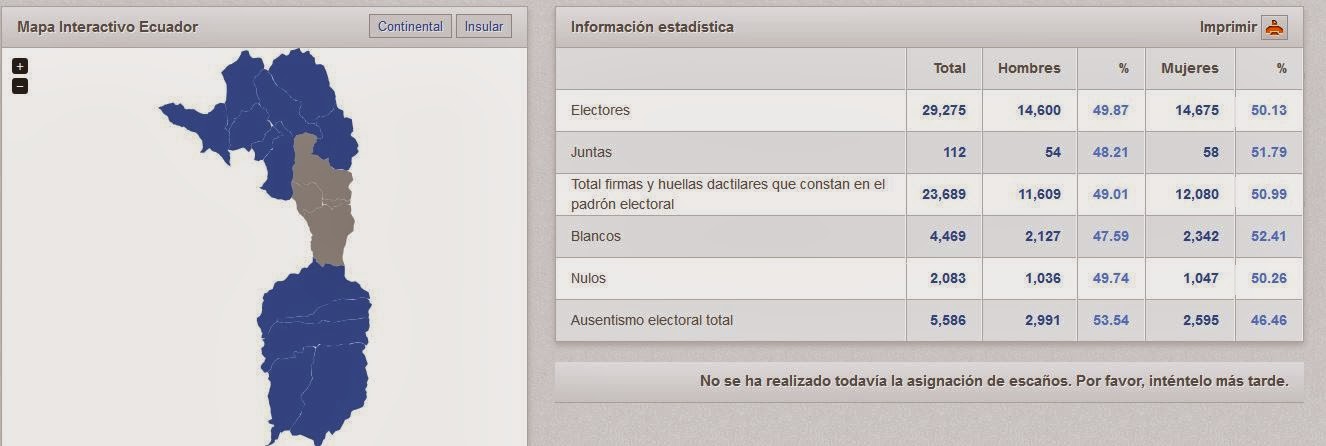Switch map to Insular view
Screen dimensions: 1326x446
(484, 27)
